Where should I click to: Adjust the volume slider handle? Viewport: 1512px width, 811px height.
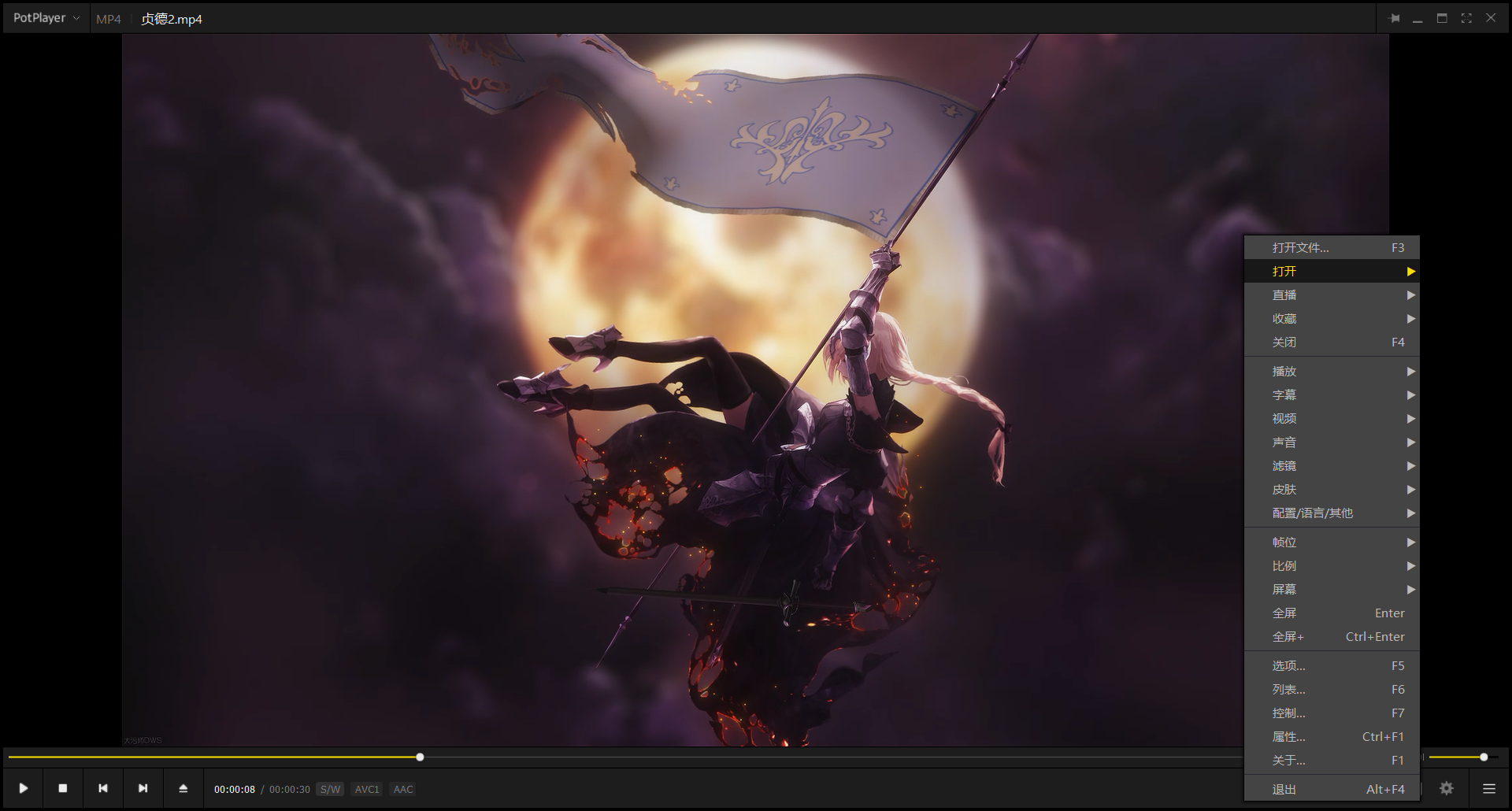(x=1484, y=757)
